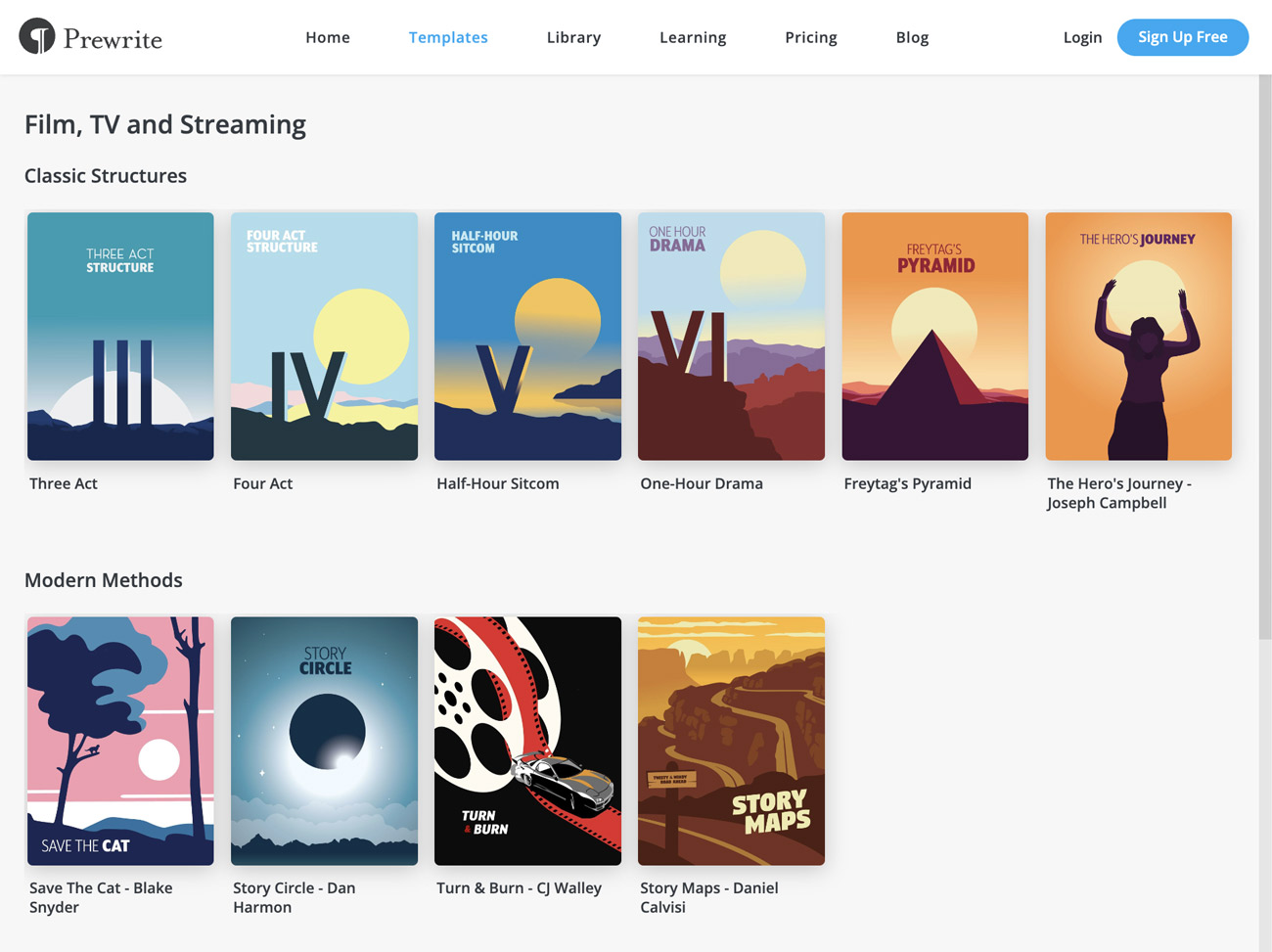Click the Sign Up Free button
The height and width of the screenshot is (952, 1272).
1183,37
